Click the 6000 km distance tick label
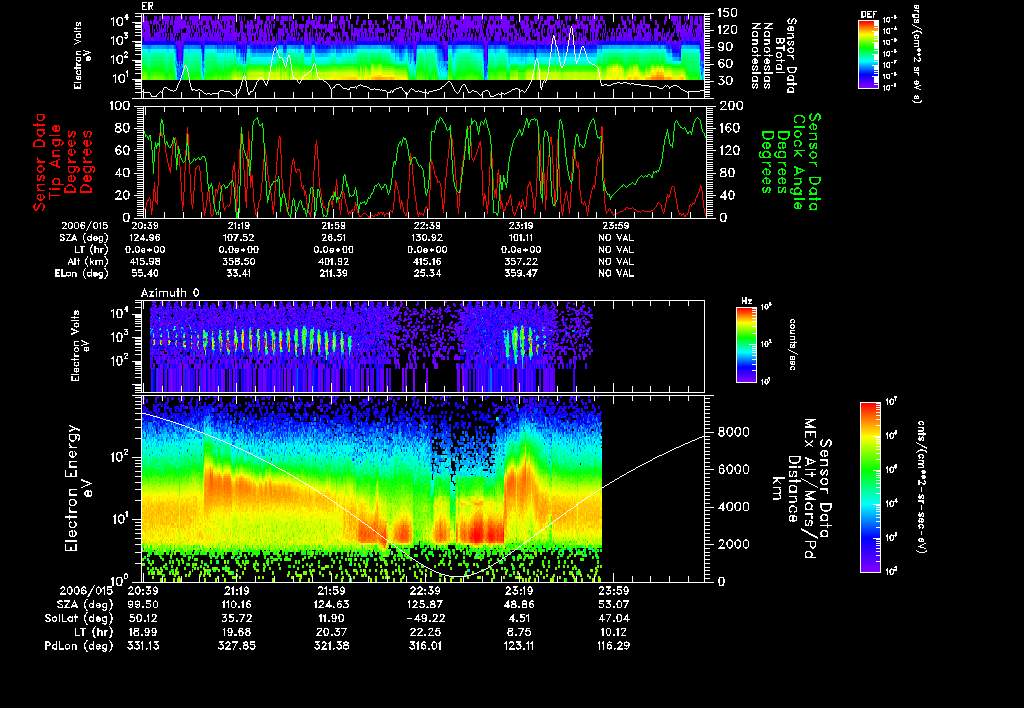 (x=733, y=470)
